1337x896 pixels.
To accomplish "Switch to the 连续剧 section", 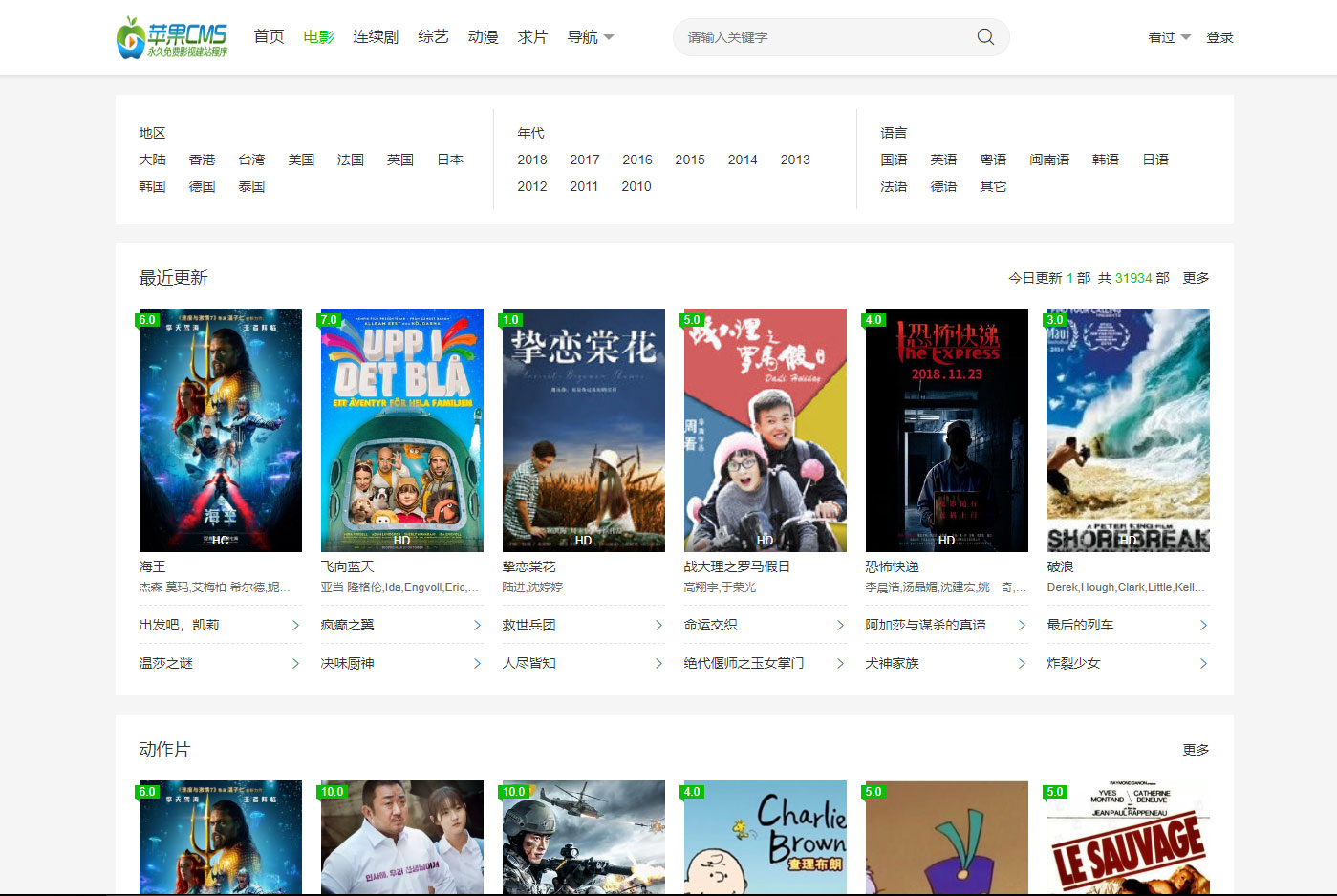I will [x=375, y=36].
